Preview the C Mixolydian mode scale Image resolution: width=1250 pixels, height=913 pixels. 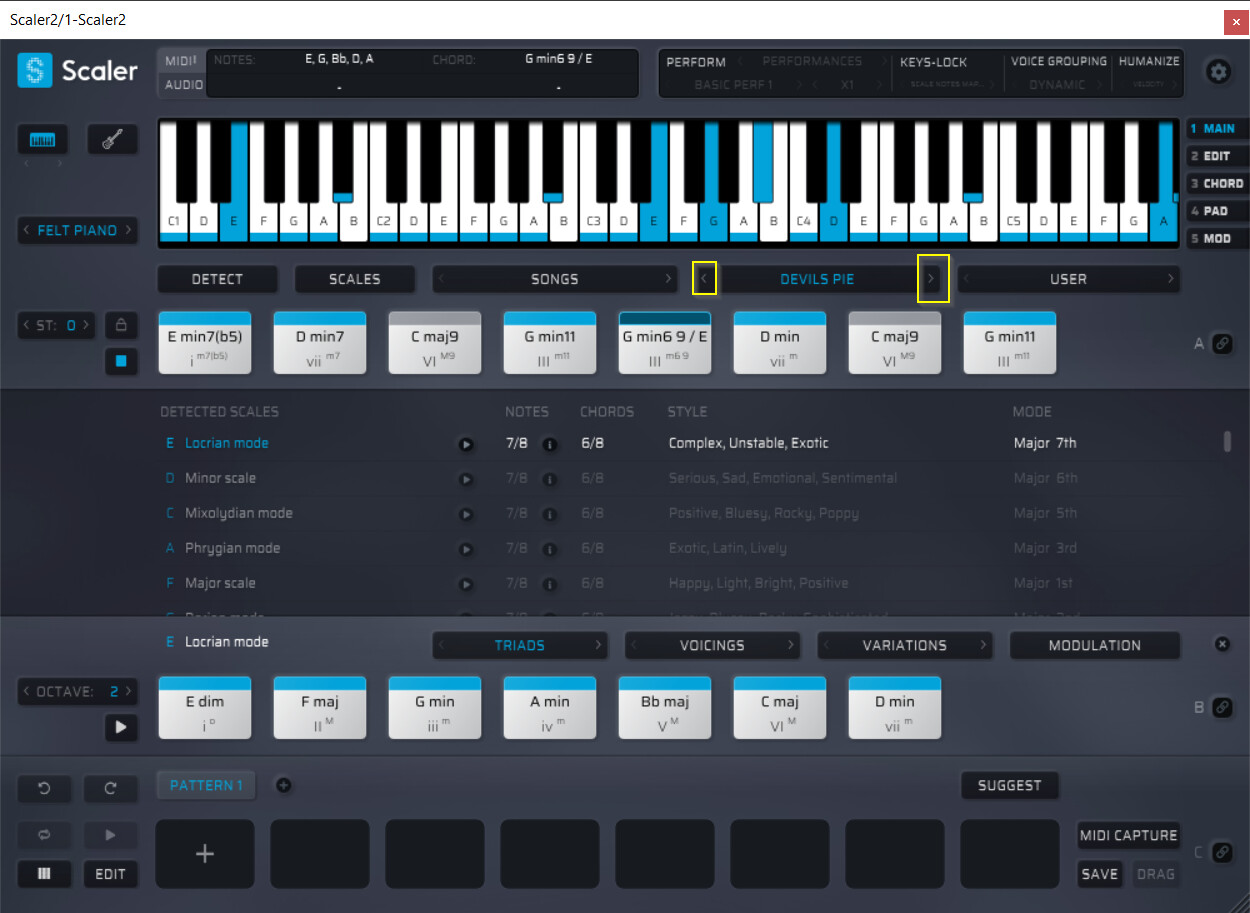[x=466, y=514]
